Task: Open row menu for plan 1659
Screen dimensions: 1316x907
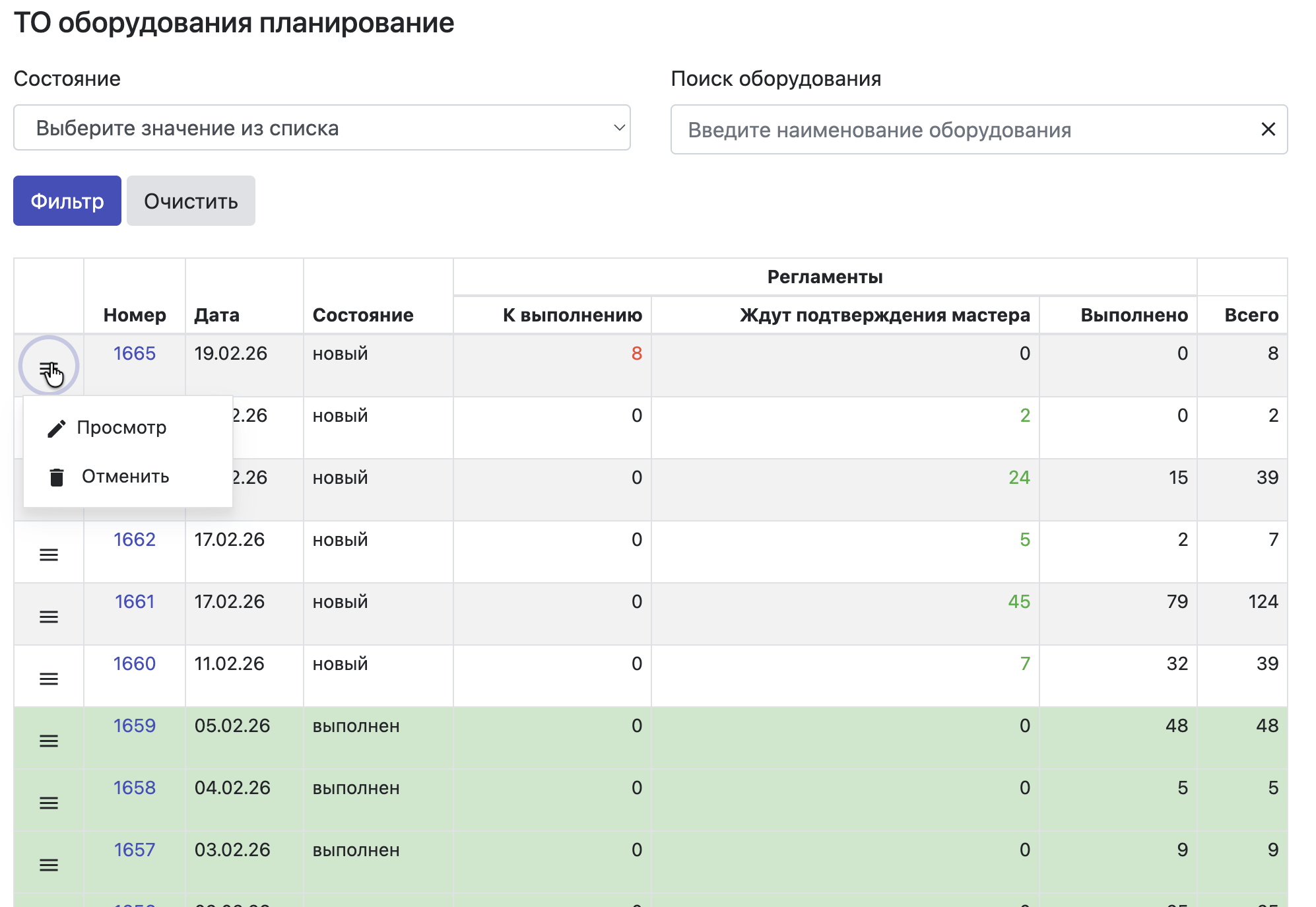Action: click(x=49, y=741)
